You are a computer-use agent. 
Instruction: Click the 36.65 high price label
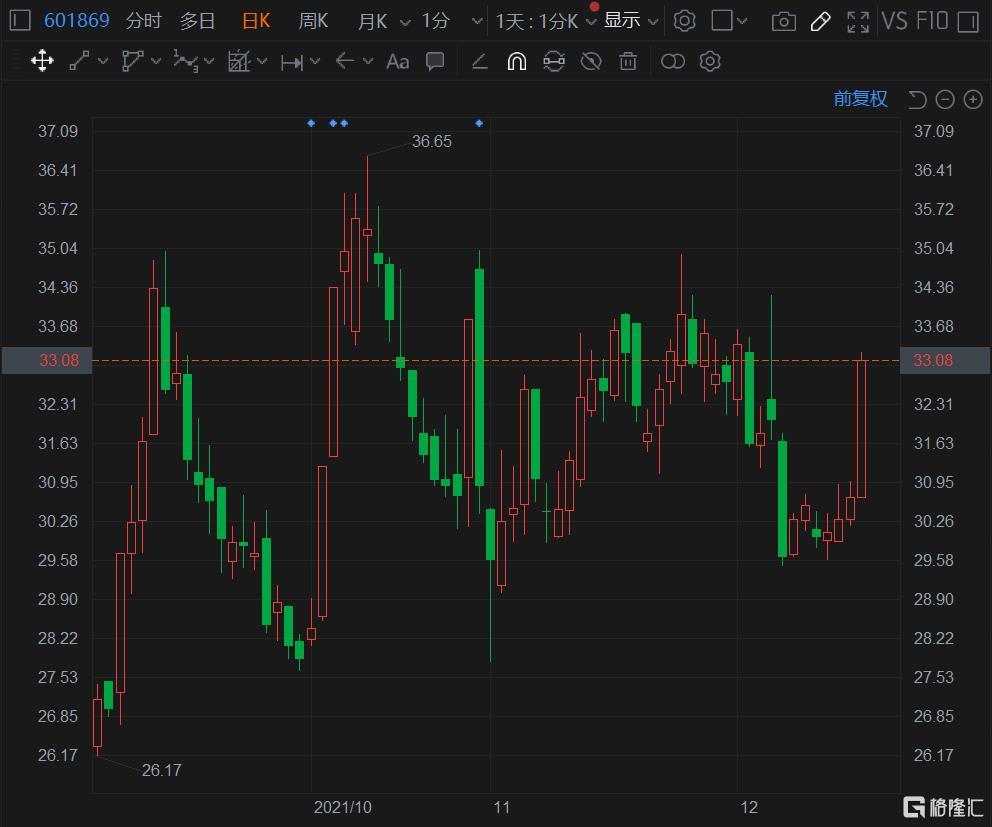click(x=431, y=142)
